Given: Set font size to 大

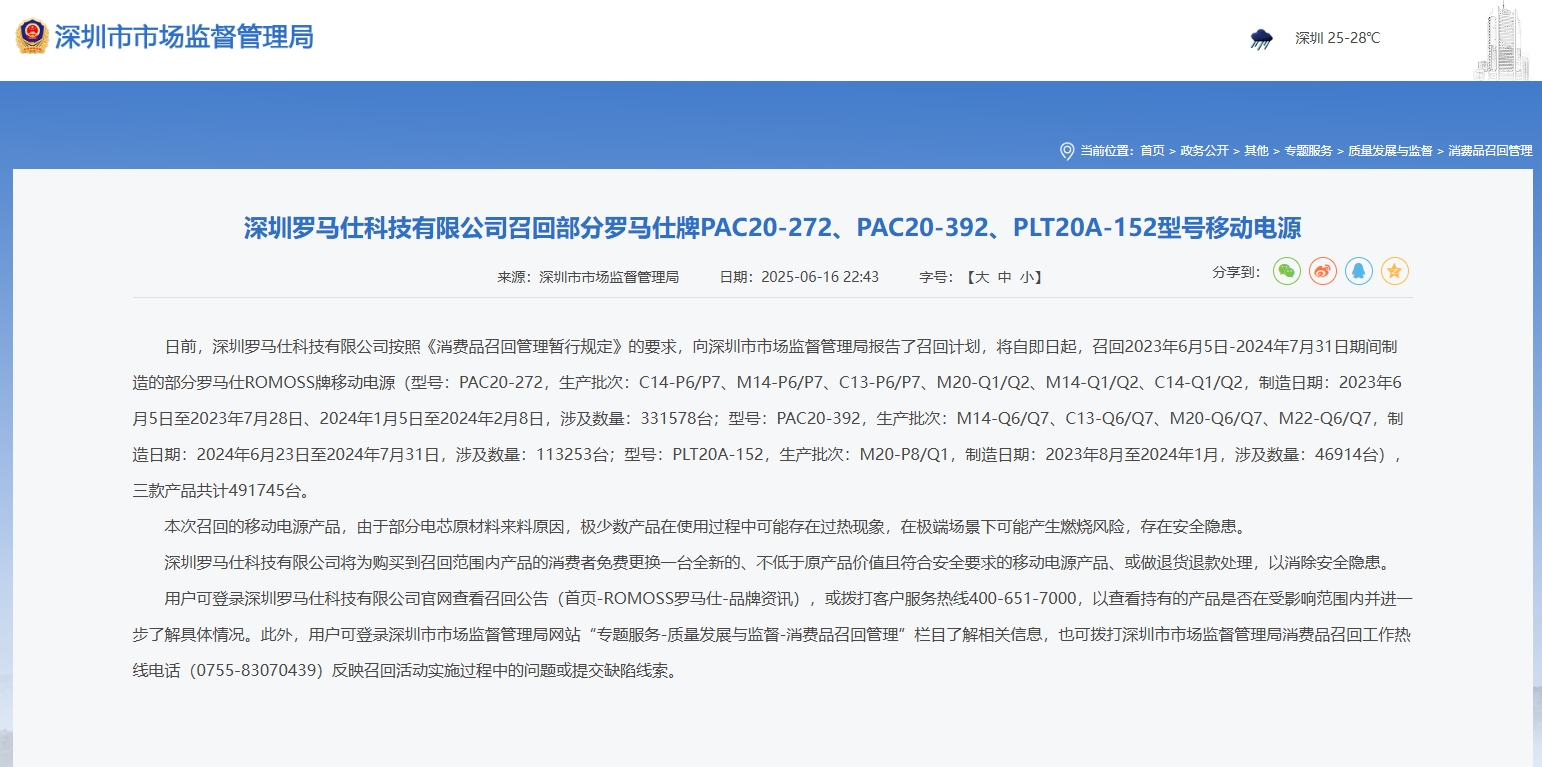Looking at the screenshot, I should [982, 277].
